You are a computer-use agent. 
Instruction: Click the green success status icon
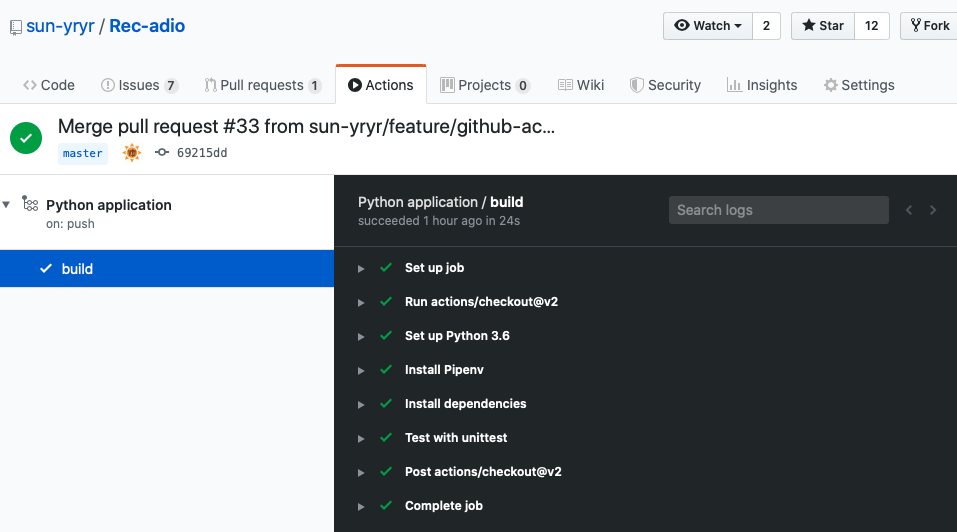[x=26, y=138]
